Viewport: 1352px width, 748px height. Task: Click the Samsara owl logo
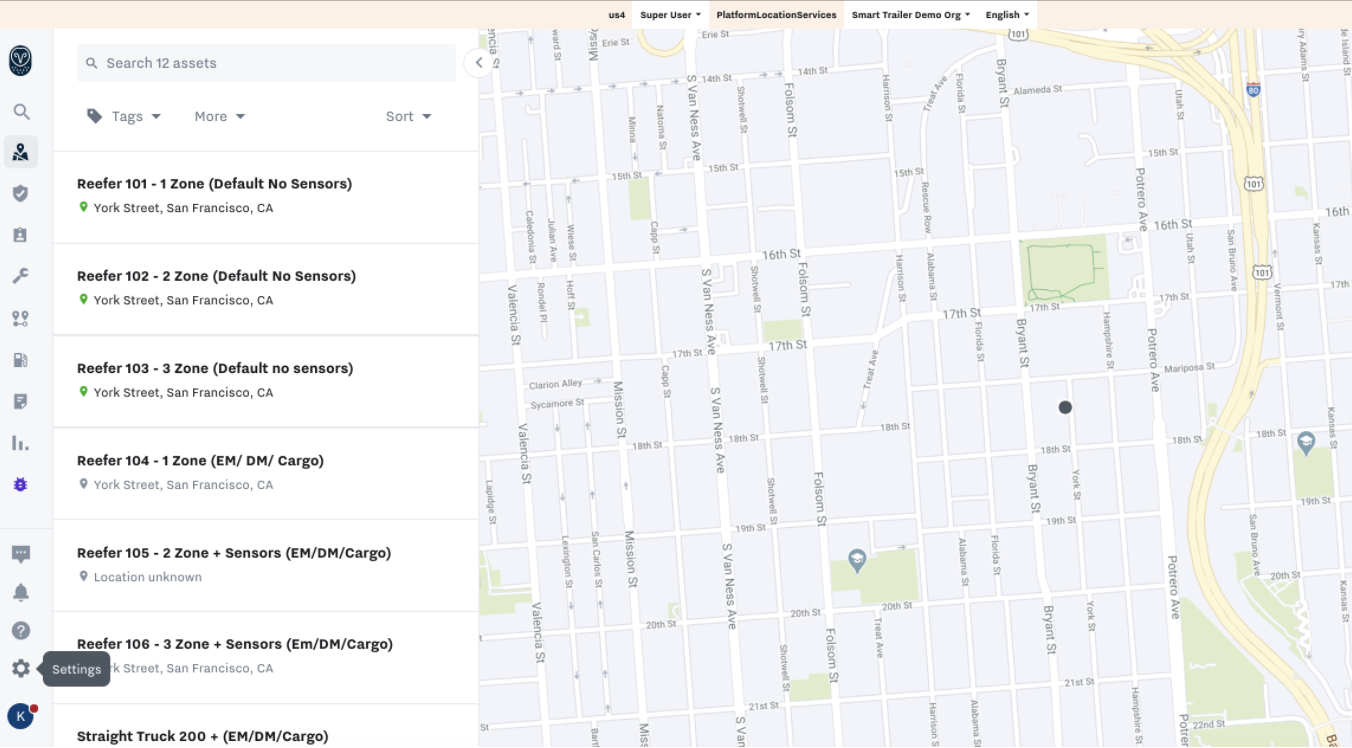(x=20, y=62)
